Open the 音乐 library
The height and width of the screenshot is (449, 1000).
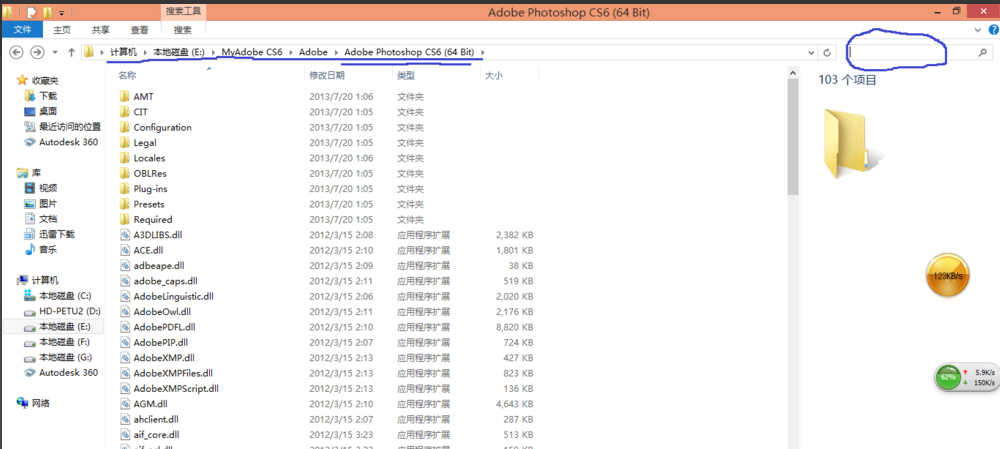(41, 249)
